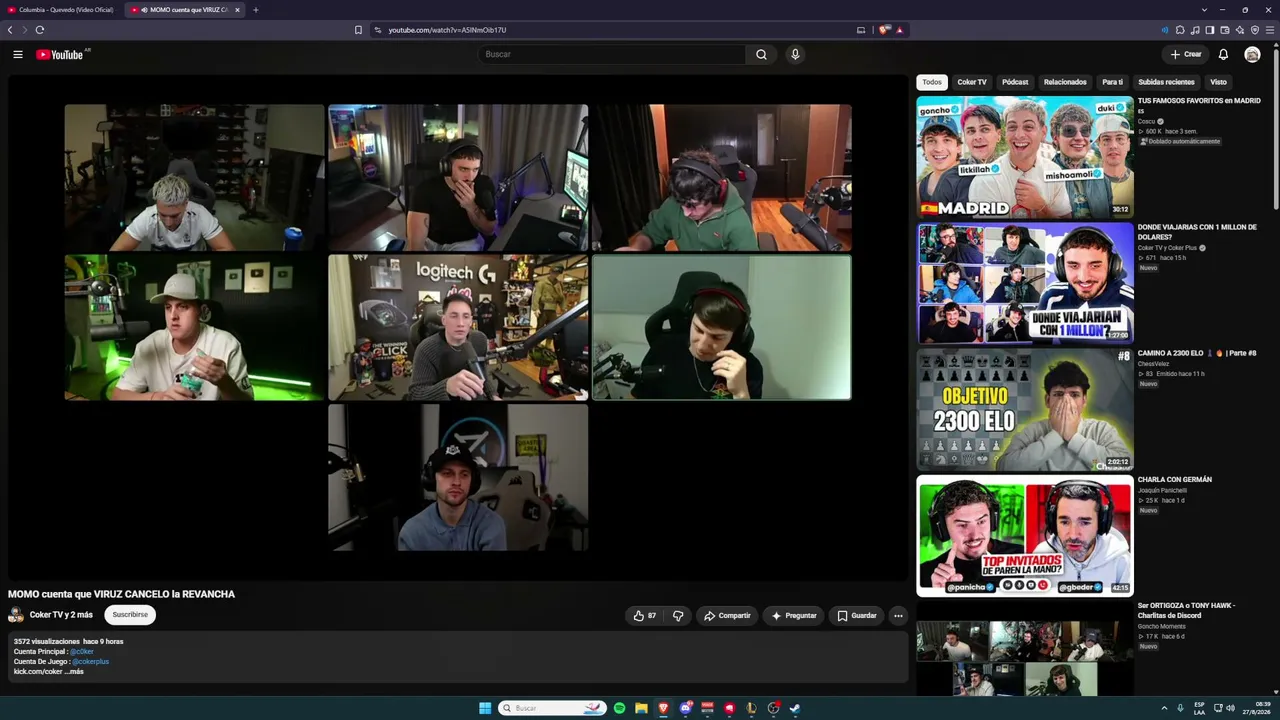The image size is (1280, 720).
Task: Save the video with Guardar
Action: point(857,616)
